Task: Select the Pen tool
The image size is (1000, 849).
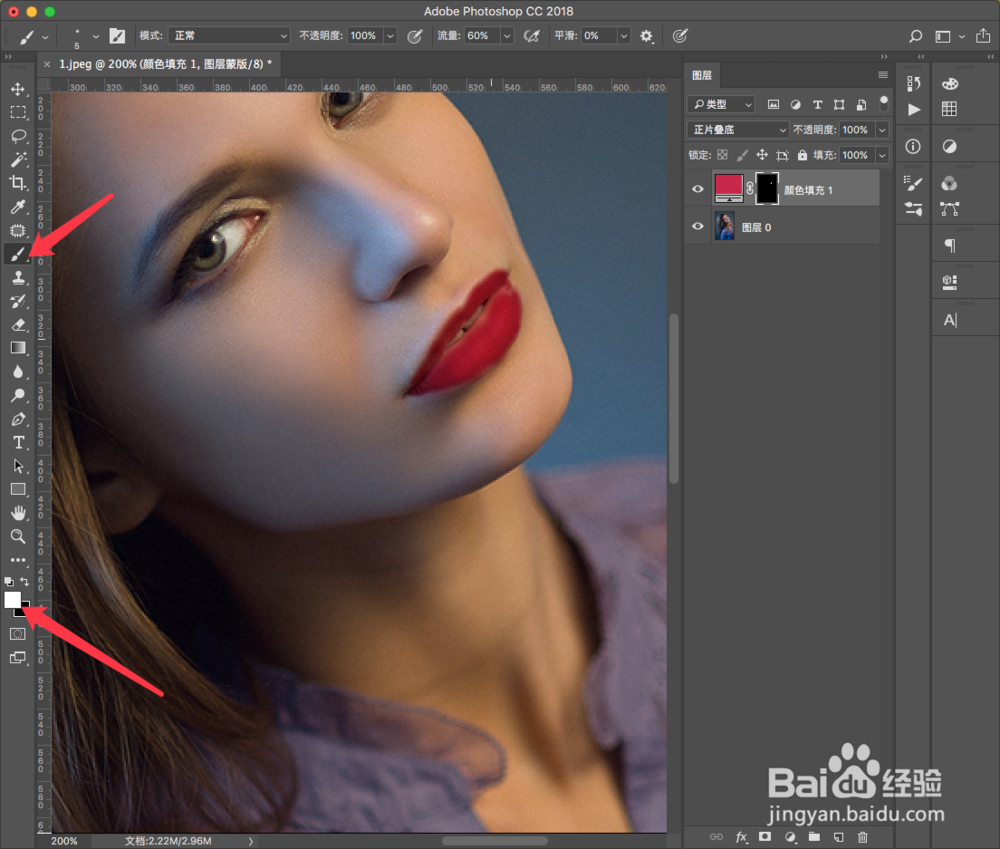Action: click(18, 419)
